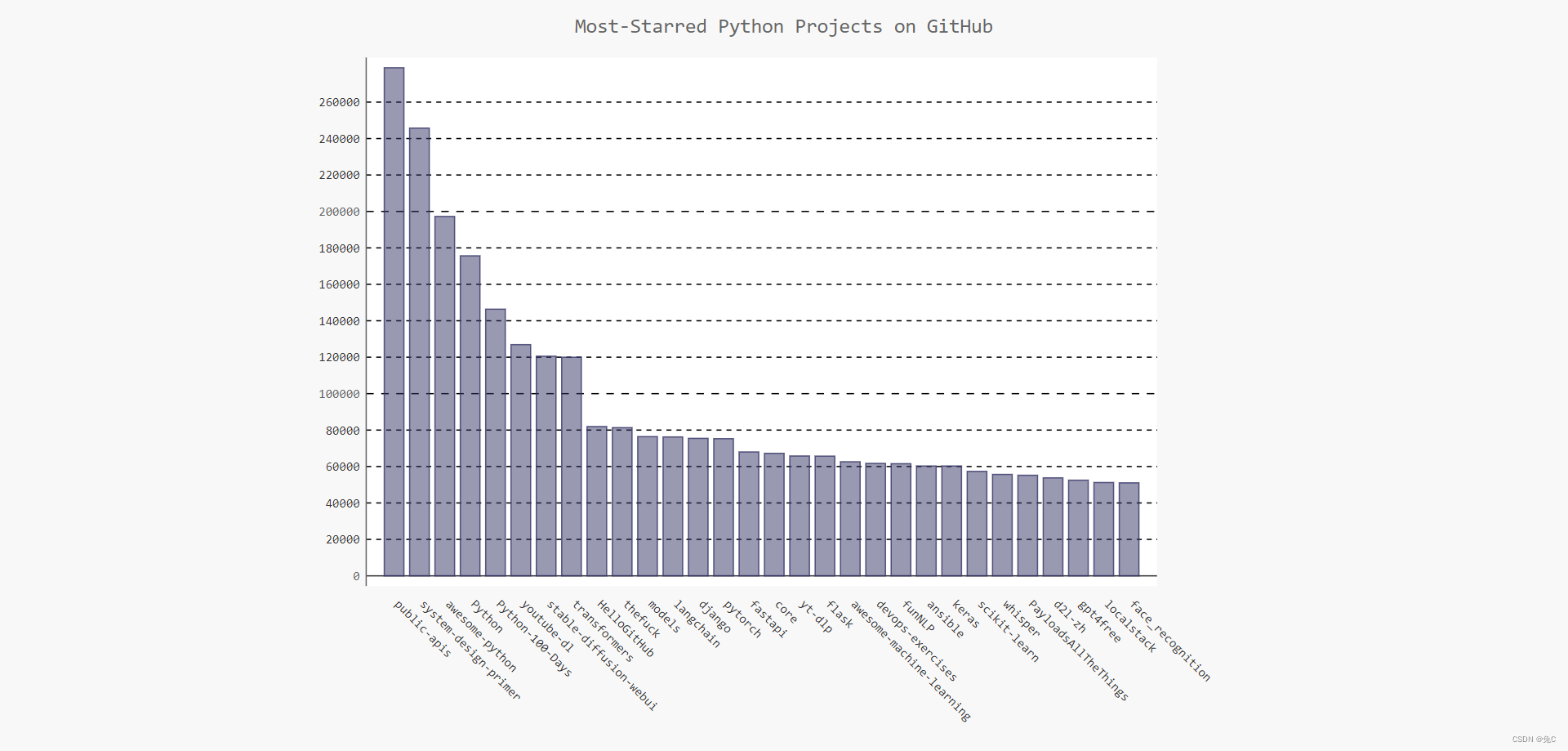Click the fastapi bar
Screen dimensions: 1568x751
pyautogui.click(x=749, y=514)
